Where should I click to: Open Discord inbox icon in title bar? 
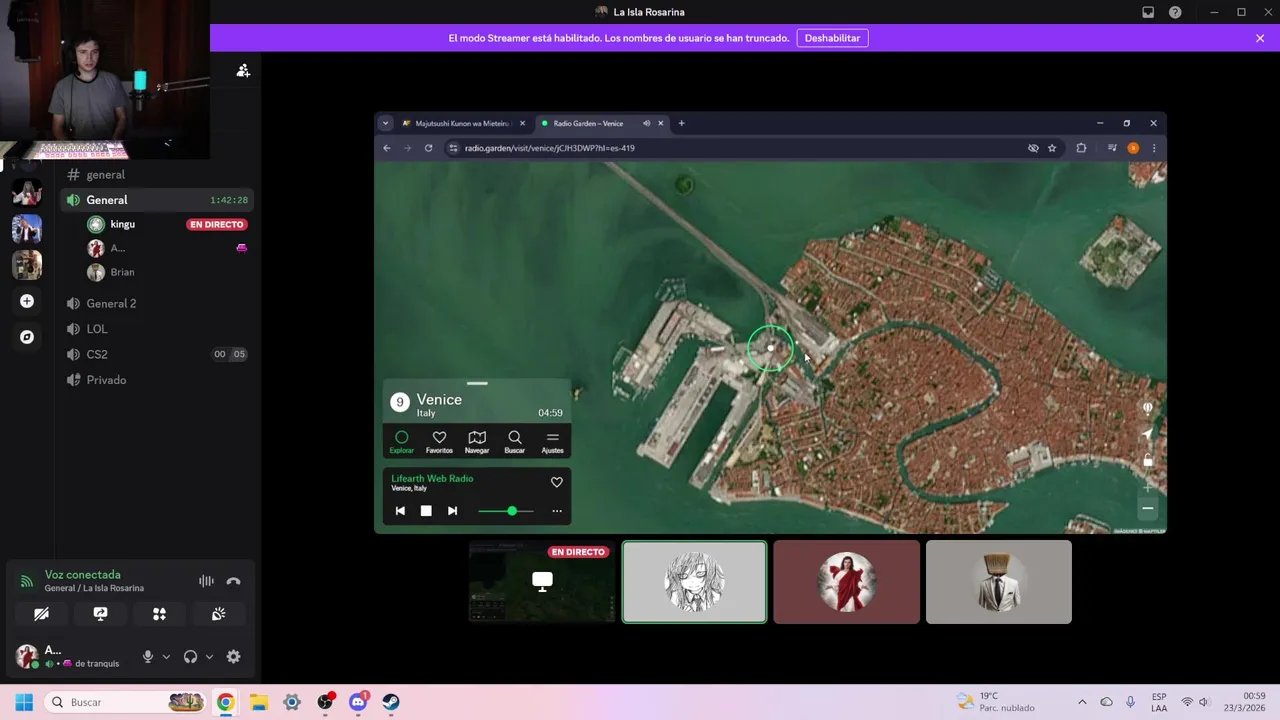[1148, 12]
